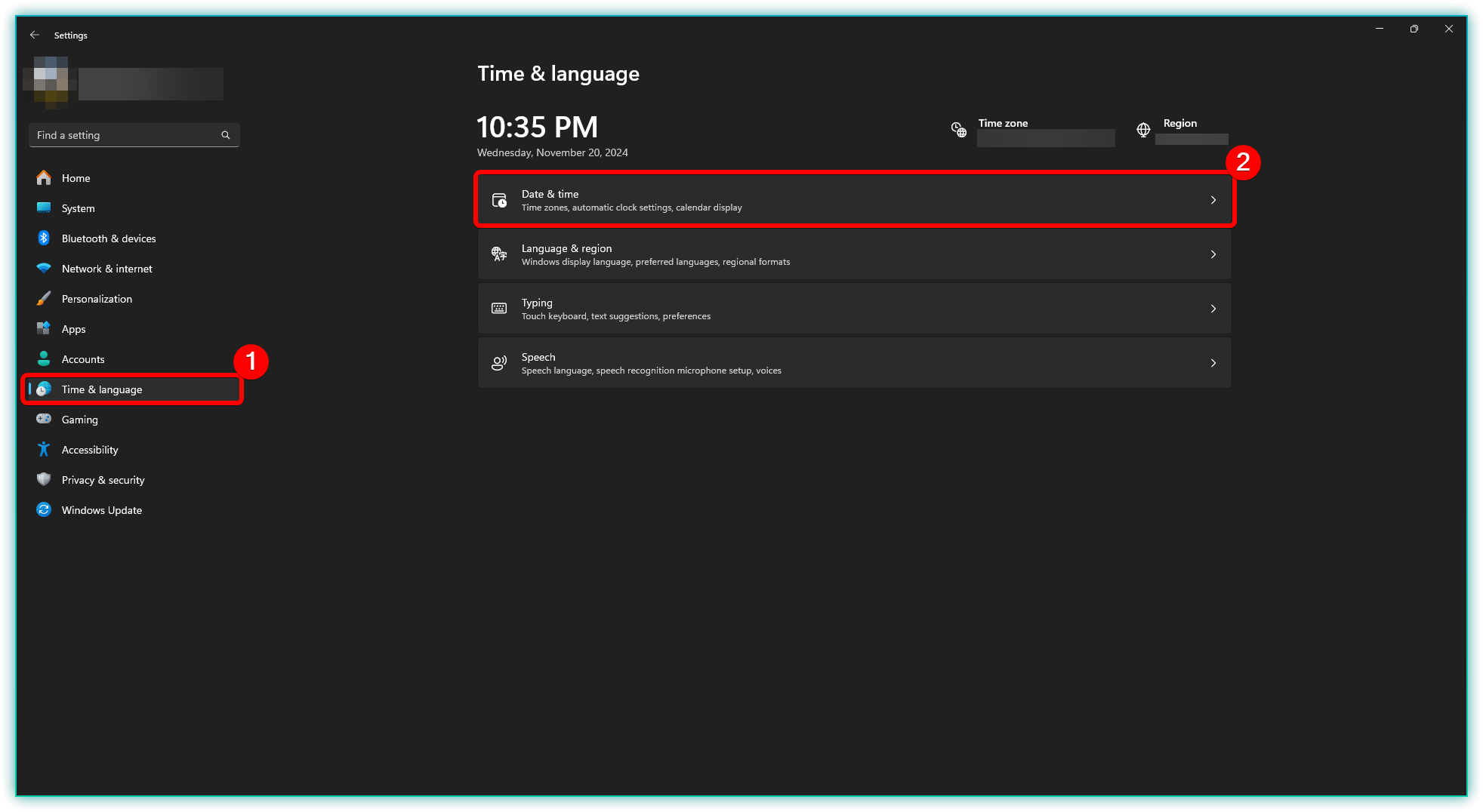Click the Date & time calendar-clock icon

[499, 200]
